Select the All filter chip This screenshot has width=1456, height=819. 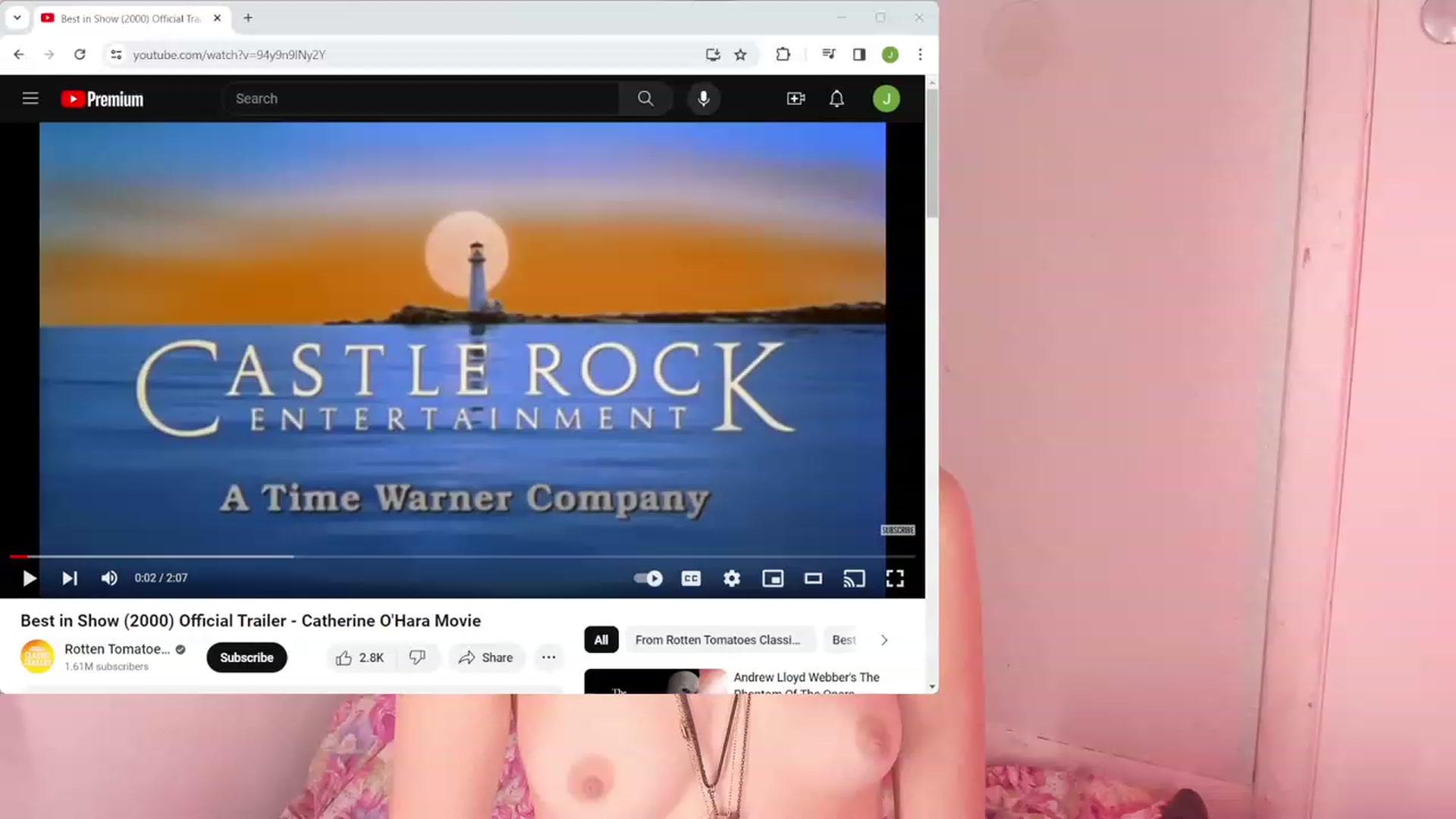pyautogui.click(x=601, y=640)
